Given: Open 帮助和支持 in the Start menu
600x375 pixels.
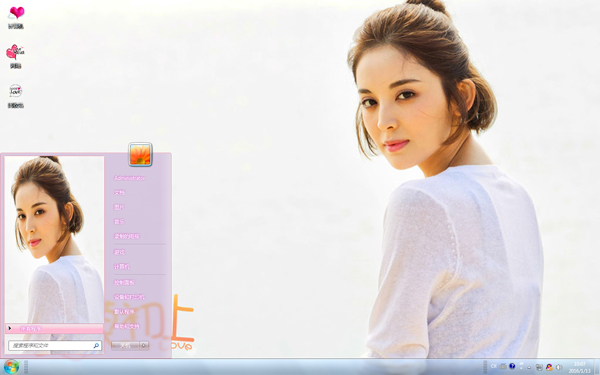Looking at the screenshot, I should [127, 326].
